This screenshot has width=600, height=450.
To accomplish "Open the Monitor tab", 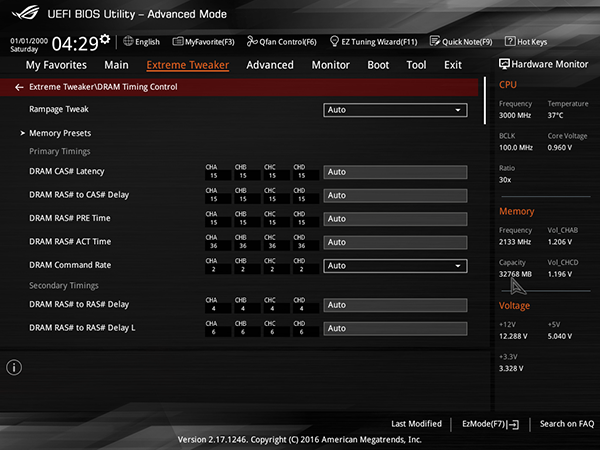I will click(331, 65).
